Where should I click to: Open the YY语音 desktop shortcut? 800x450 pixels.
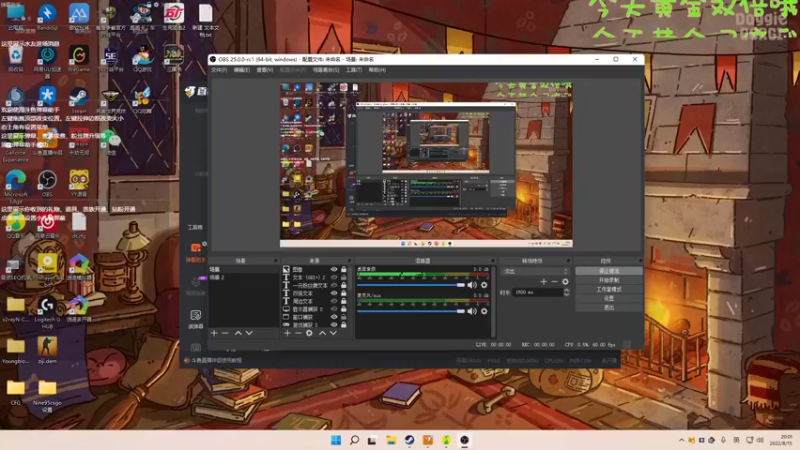click(x=79, y=184)
